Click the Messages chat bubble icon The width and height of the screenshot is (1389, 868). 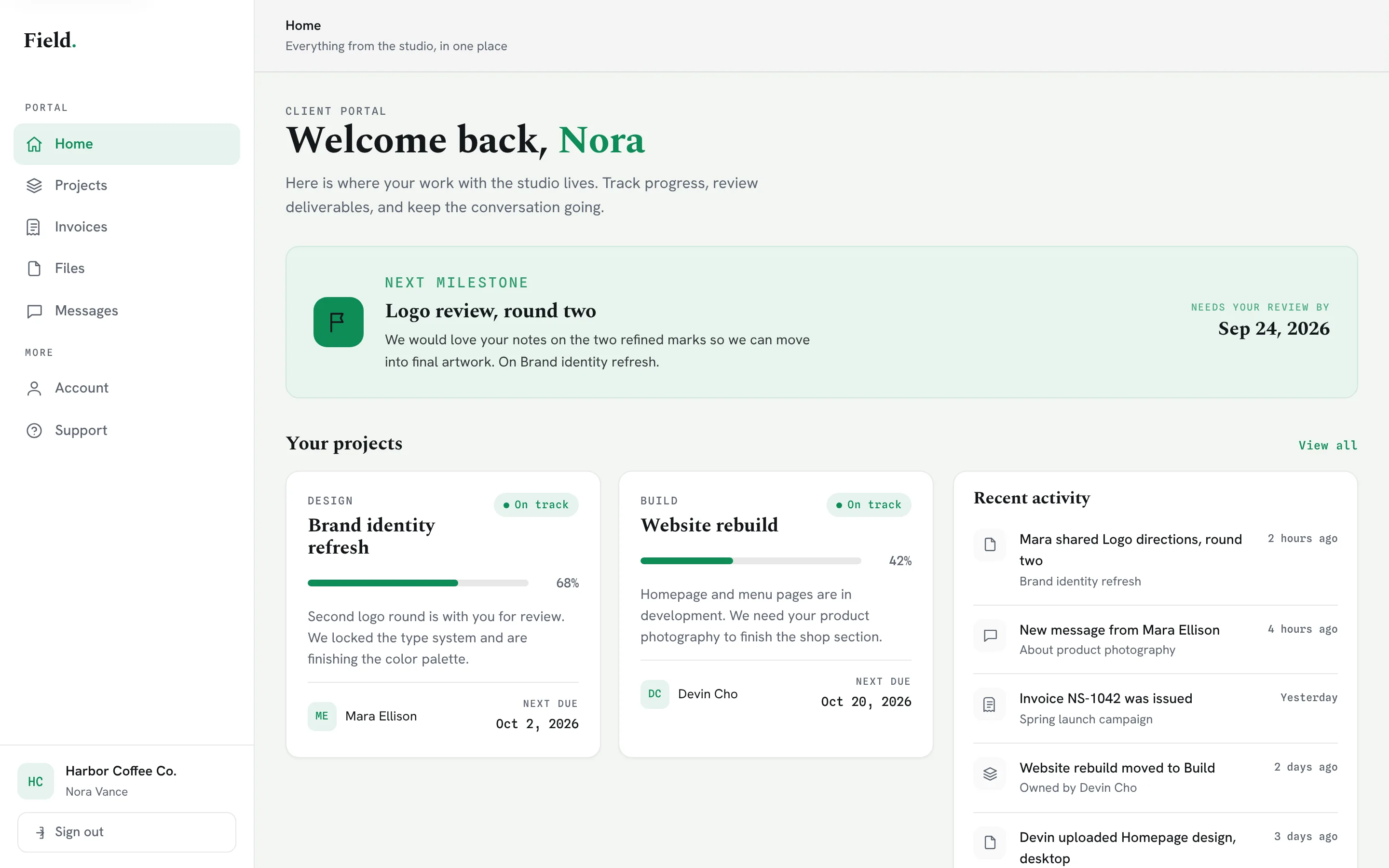(34, 311)
